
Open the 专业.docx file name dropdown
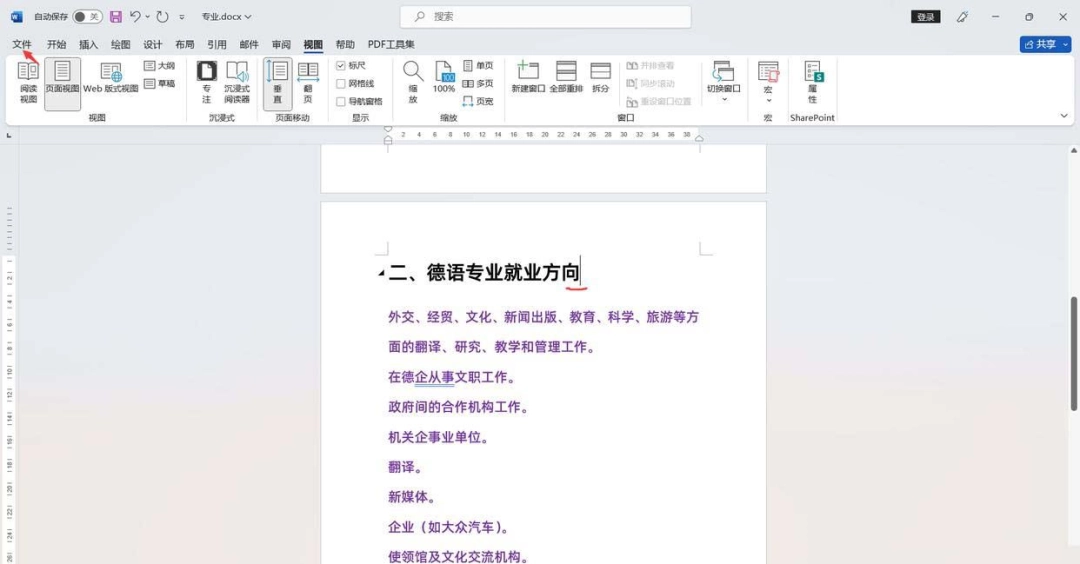pyautogui.click(x=227, y=17)
